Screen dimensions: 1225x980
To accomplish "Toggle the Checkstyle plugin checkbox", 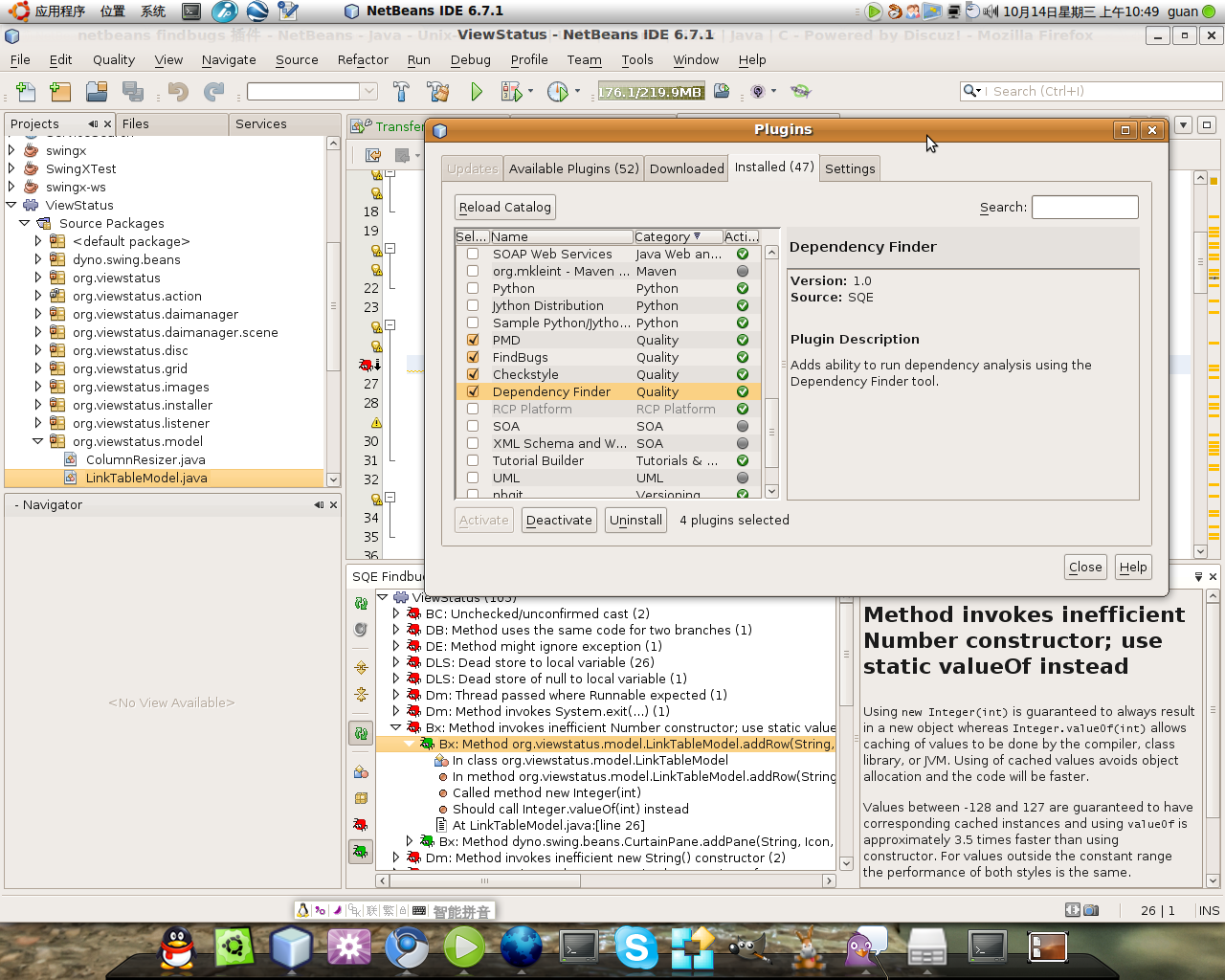I will coord(473,374).
